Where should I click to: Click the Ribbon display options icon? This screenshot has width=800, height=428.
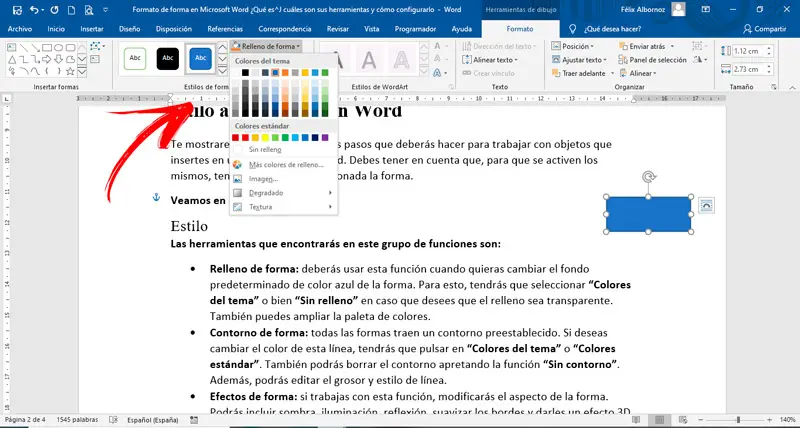[x=706, y=10]
